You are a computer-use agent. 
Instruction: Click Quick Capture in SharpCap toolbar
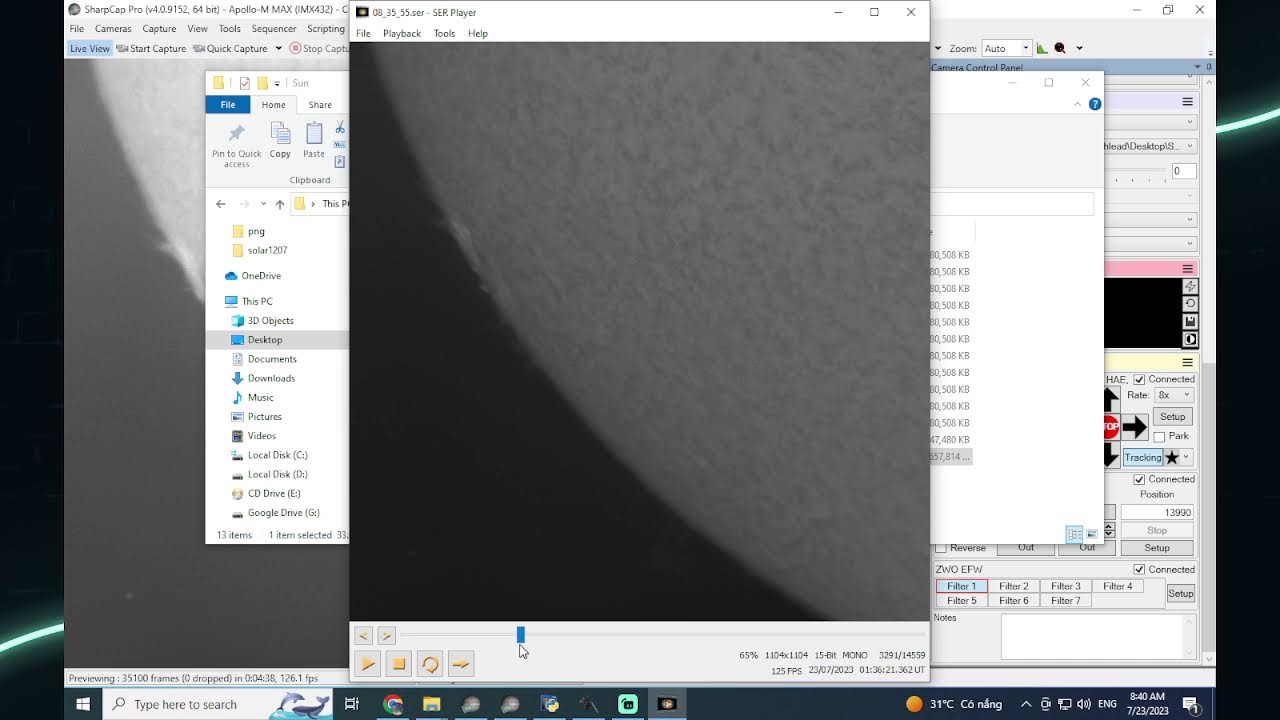pyautogui.click(x=230, y=48)
